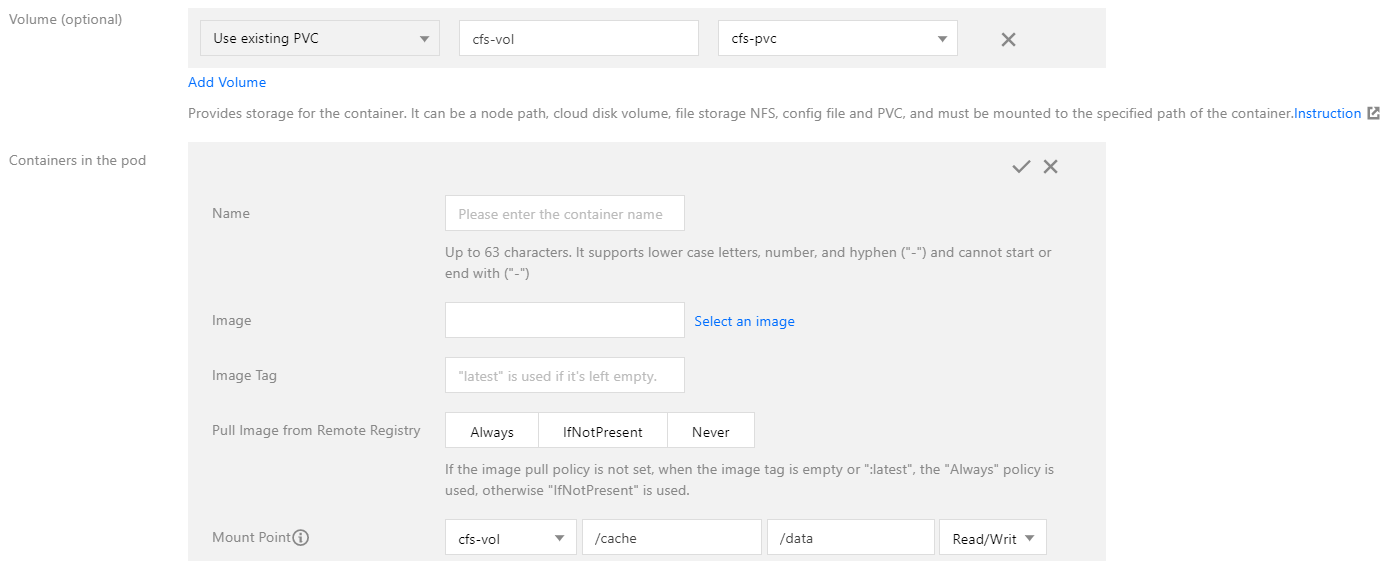Select Always image pull policy

point(492,431)
